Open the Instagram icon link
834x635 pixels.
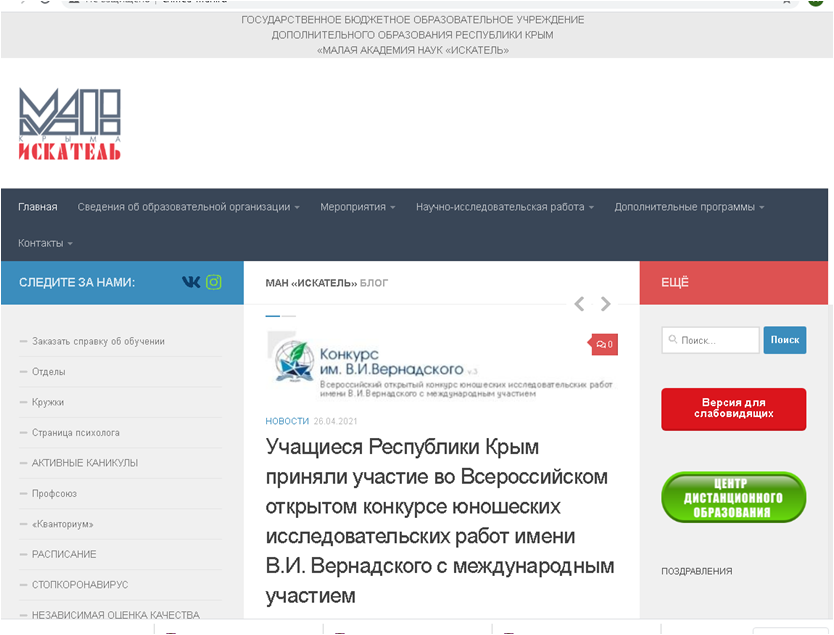pos(214,282)
